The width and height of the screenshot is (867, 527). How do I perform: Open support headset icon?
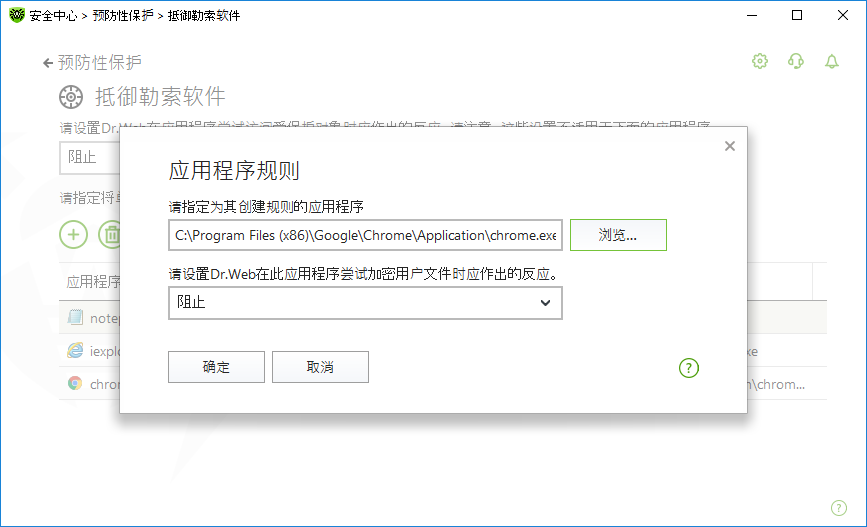(x=796, y=61)
